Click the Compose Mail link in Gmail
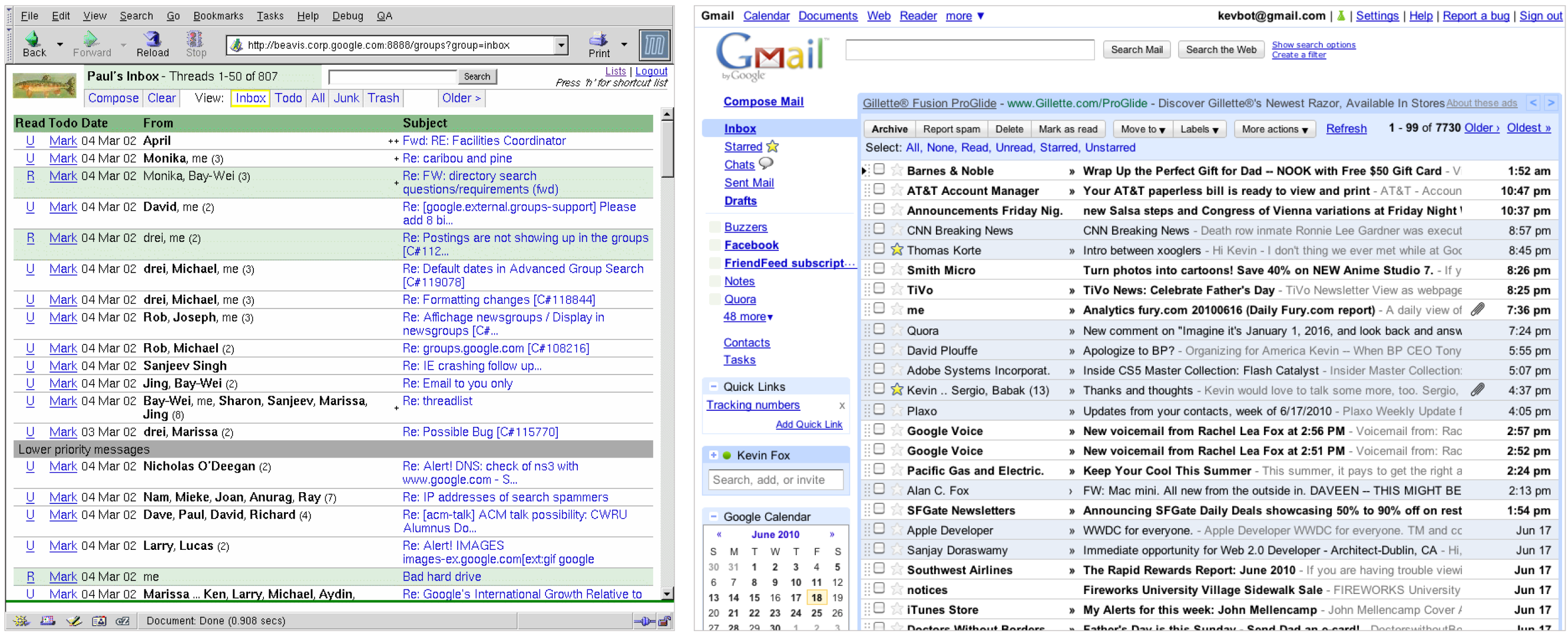 [763, 102]
